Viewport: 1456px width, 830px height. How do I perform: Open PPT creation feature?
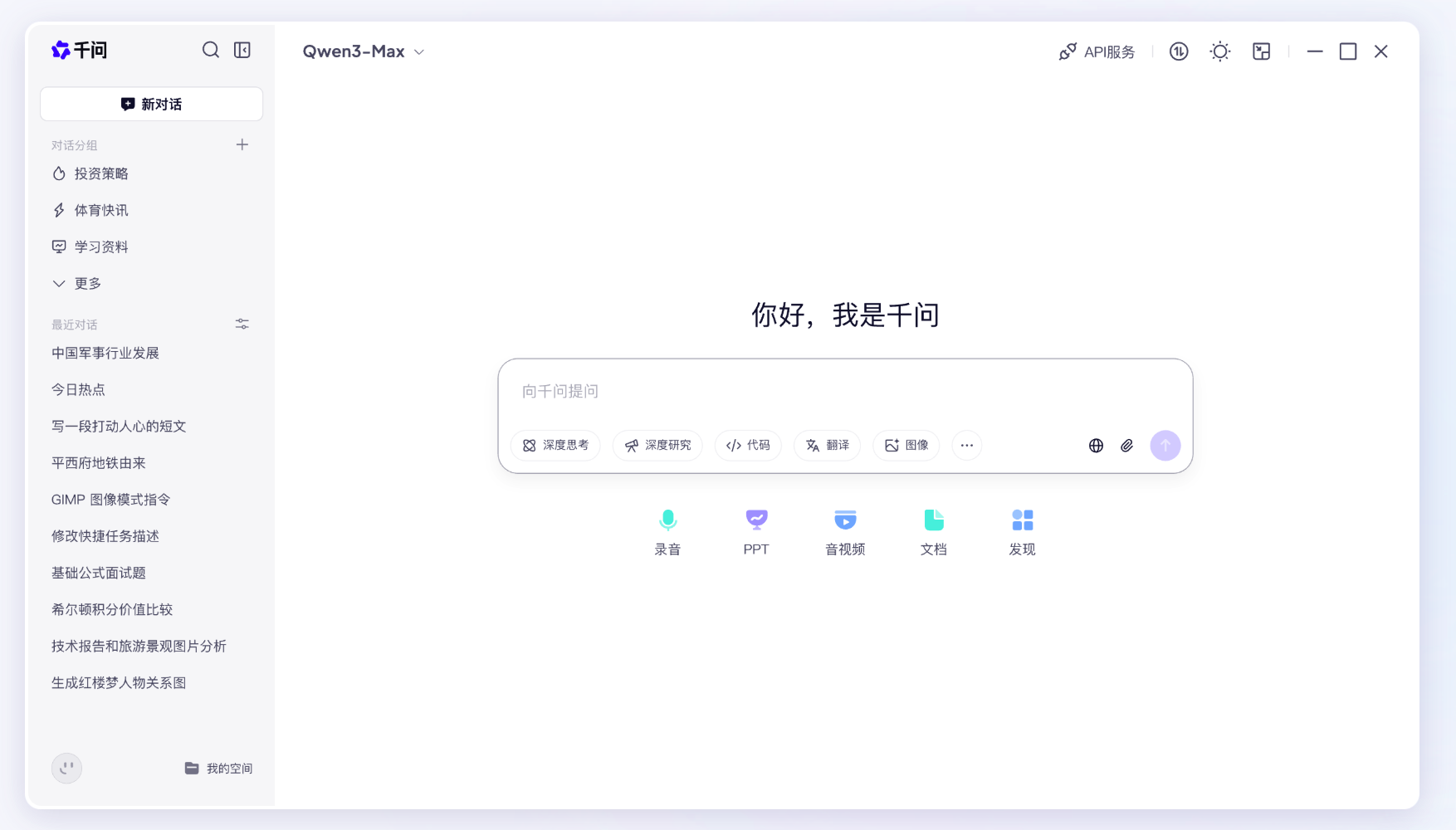pyautogui.click(x=756, y=532)
